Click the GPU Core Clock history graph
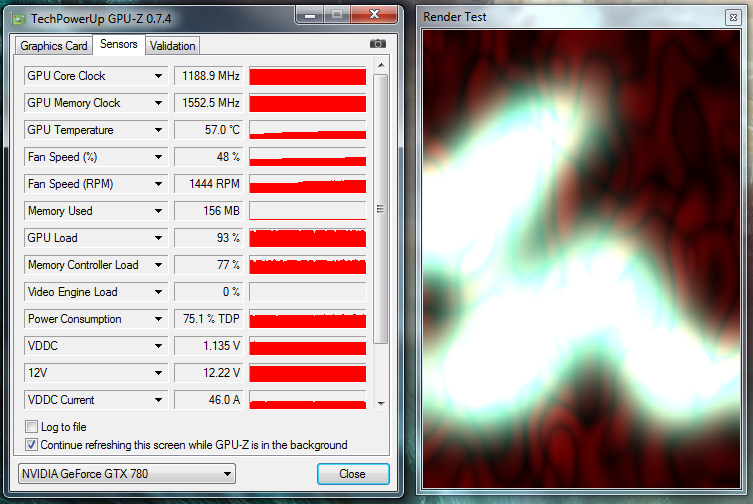This screenshot has height=504, width=753. [x=308, y=76]
